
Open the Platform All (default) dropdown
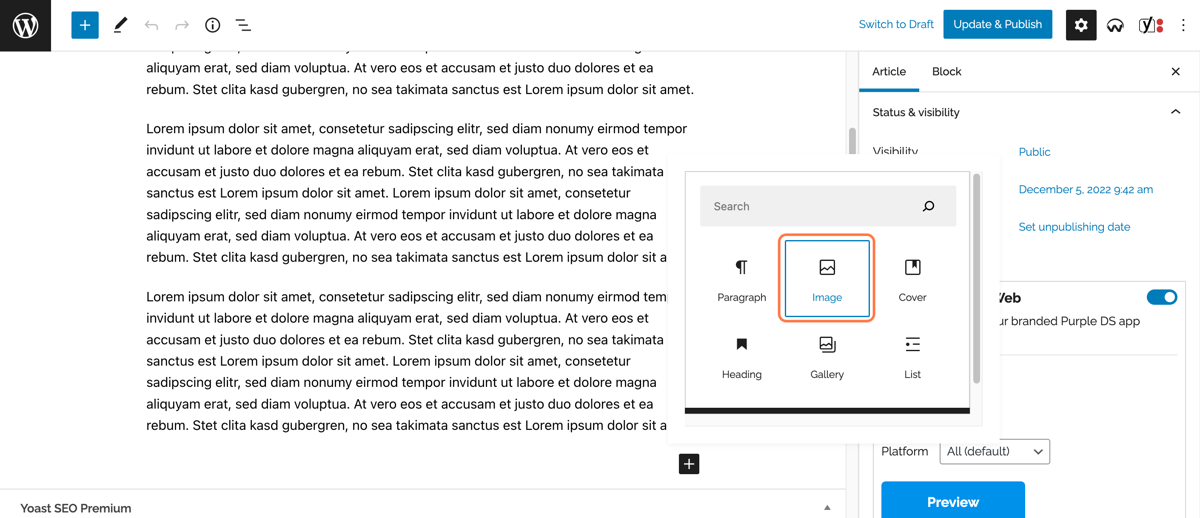pos(995,451)
